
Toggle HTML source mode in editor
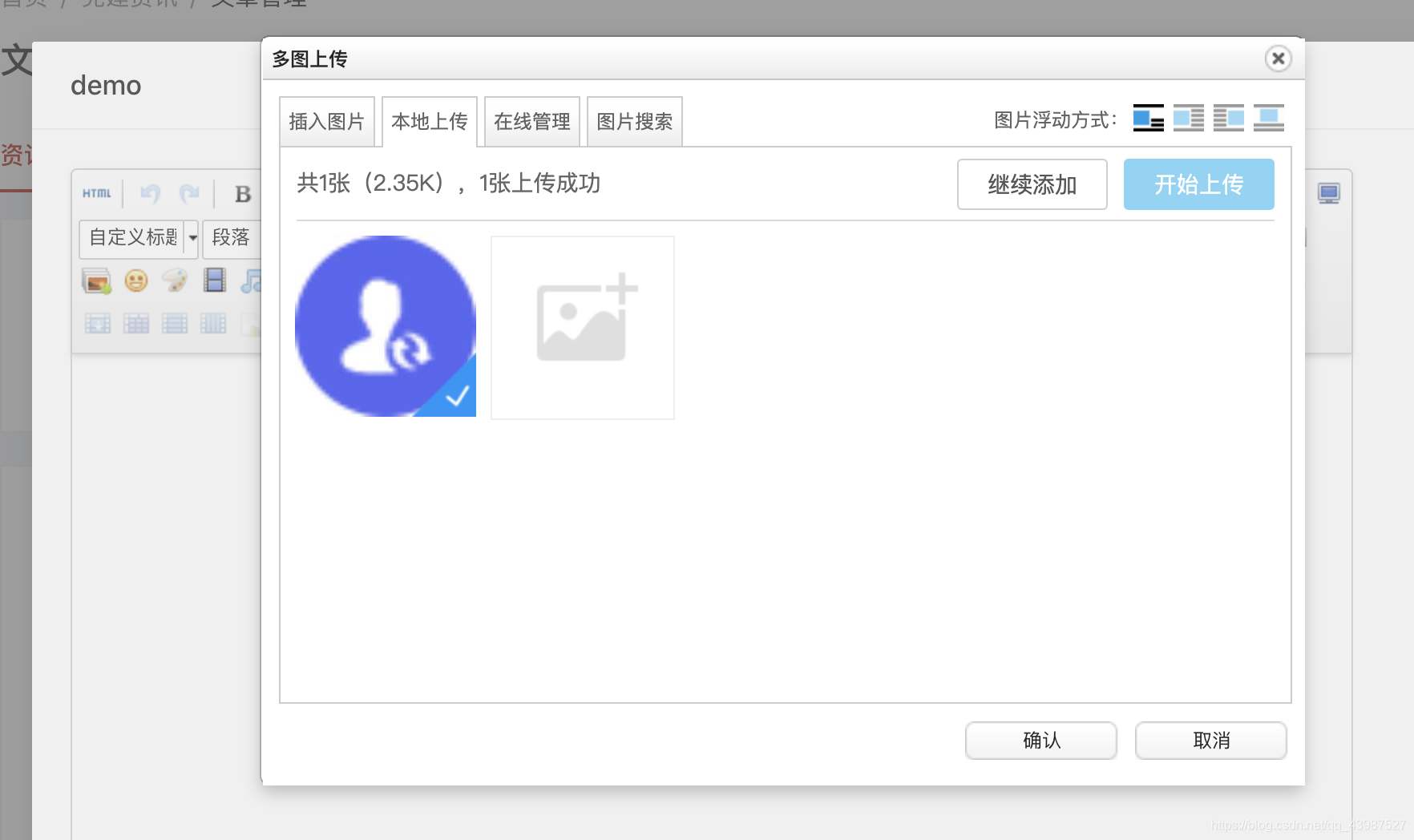click(97, 193)
